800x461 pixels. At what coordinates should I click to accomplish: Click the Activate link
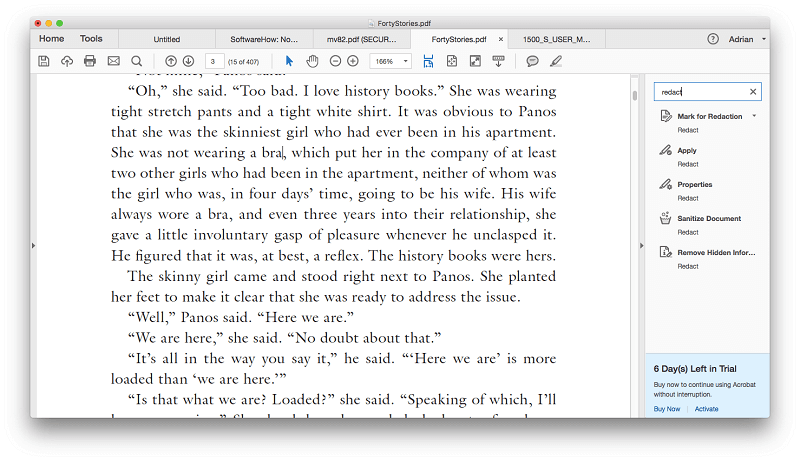pyautogui.click(x=706, y=409)
